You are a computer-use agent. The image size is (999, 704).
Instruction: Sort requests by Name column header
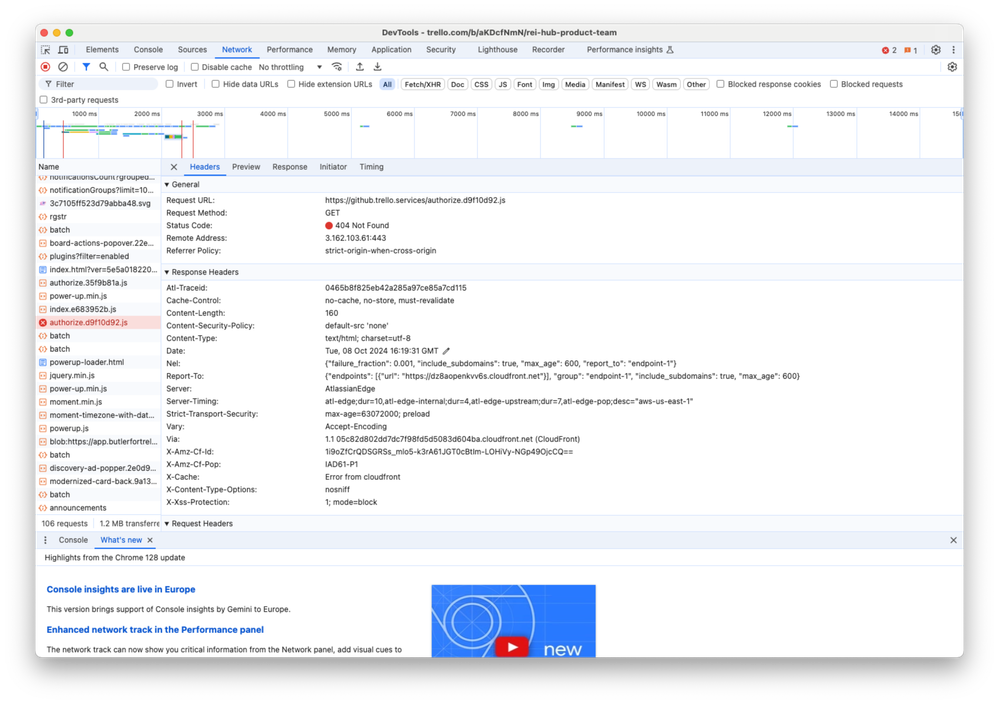click(98, 167)
